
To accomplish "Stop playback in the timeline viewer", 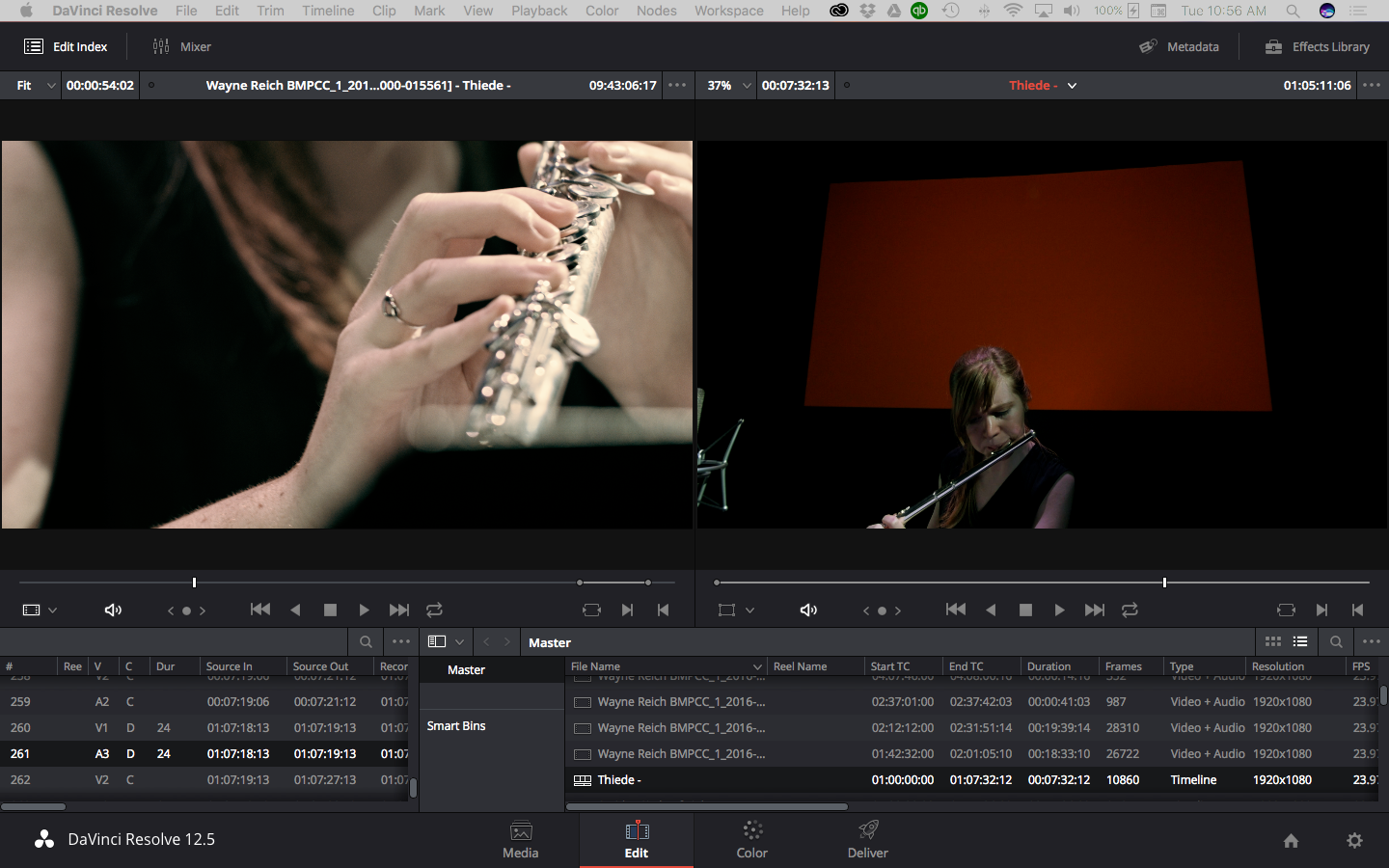I will [1025, 610].
